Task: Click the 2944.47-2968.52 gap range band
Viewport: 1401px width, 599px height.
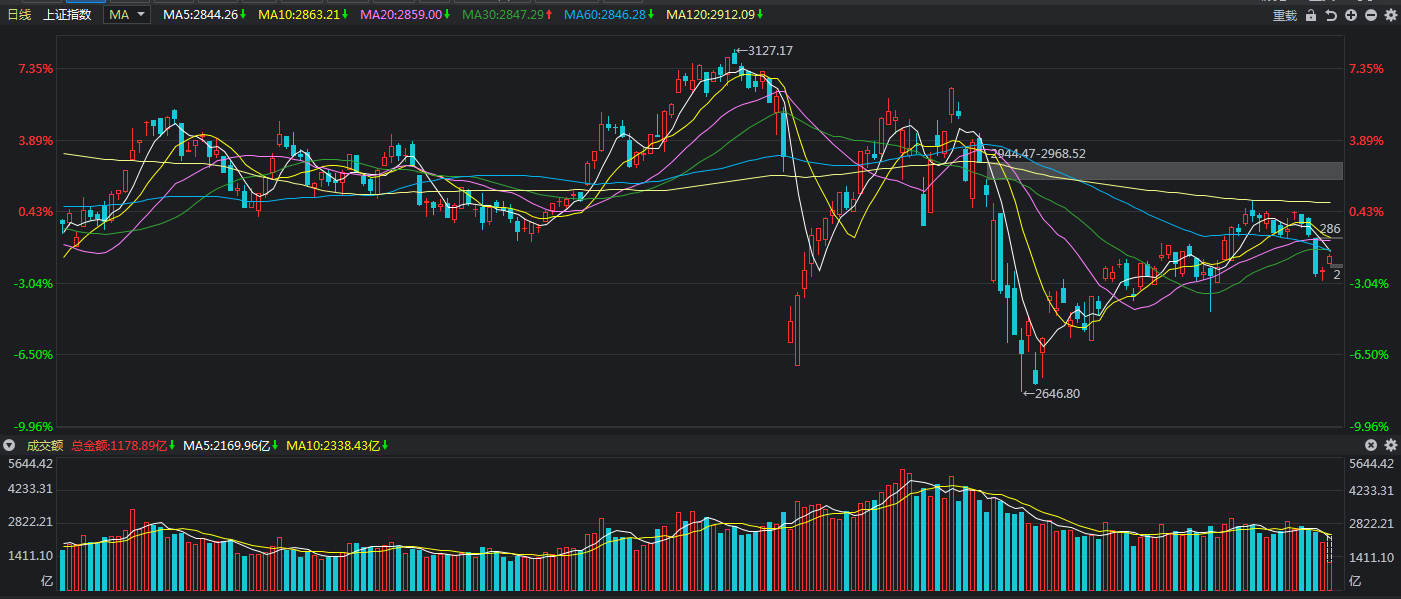Action: tap(1164, 171)
